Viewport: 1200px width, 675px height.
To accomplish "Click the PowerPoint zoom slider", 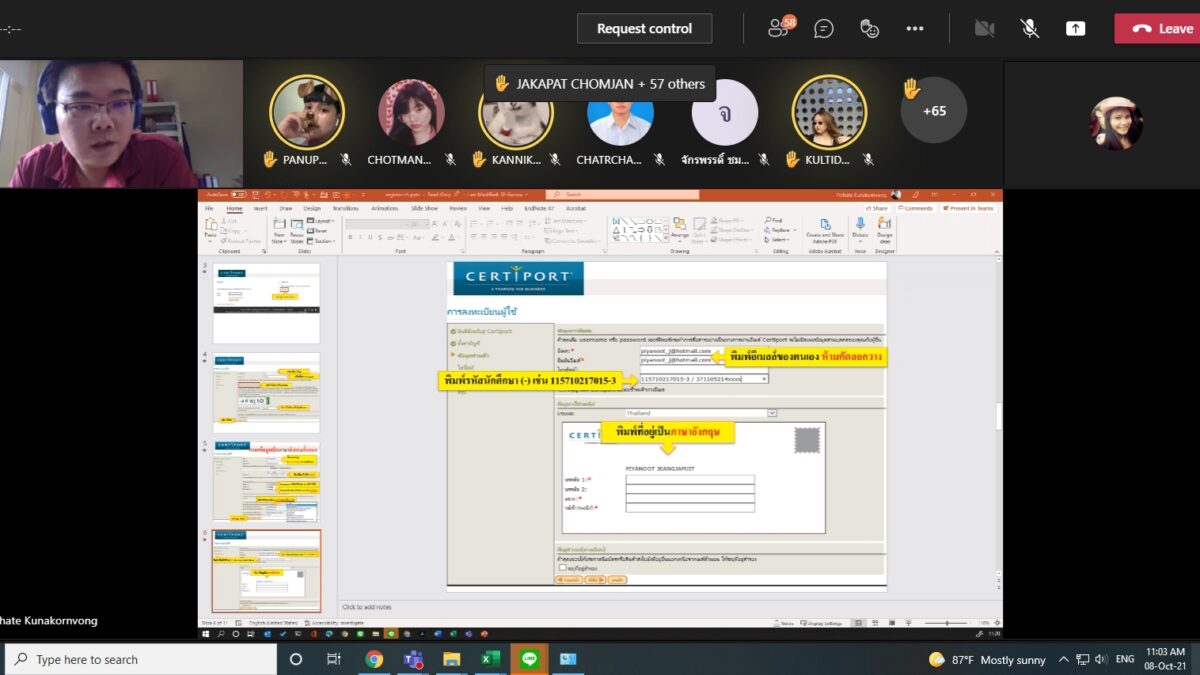I will (946, 623).
